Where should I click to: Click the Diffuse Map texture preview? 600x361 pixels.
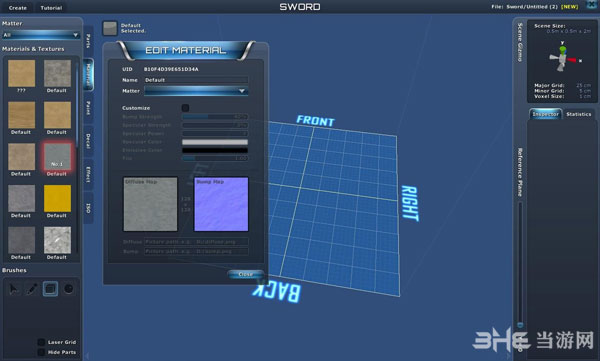point(150,204)
